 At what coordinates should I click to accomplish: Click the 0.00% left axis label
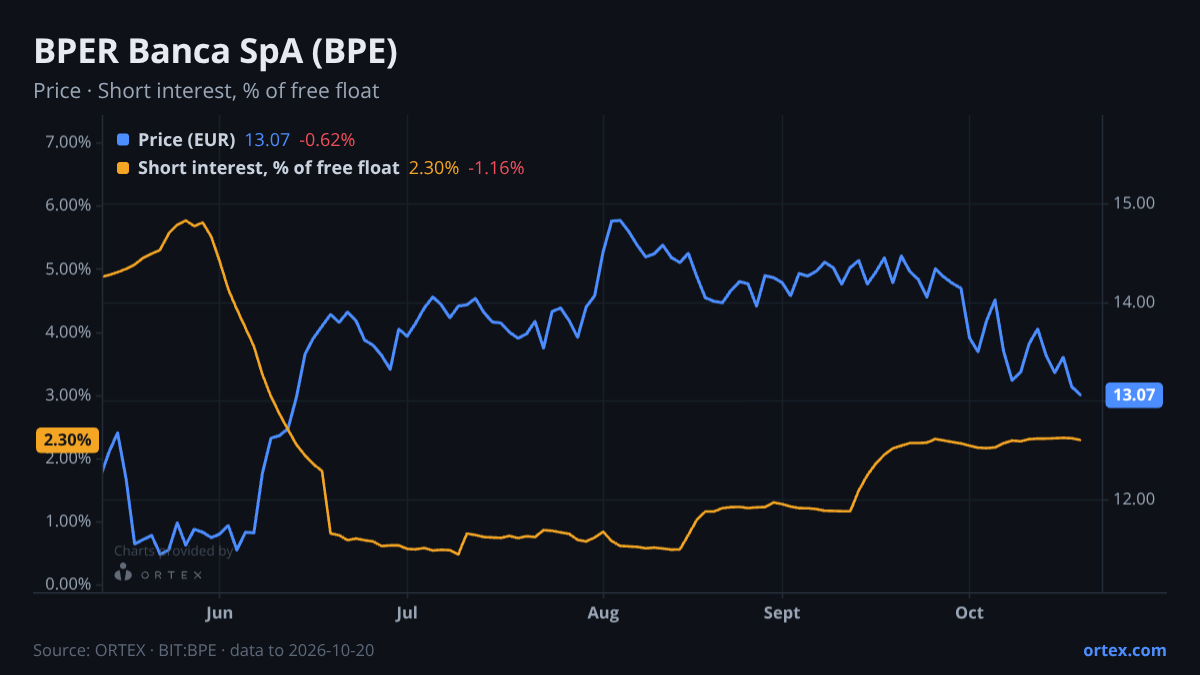coord(69,584)
